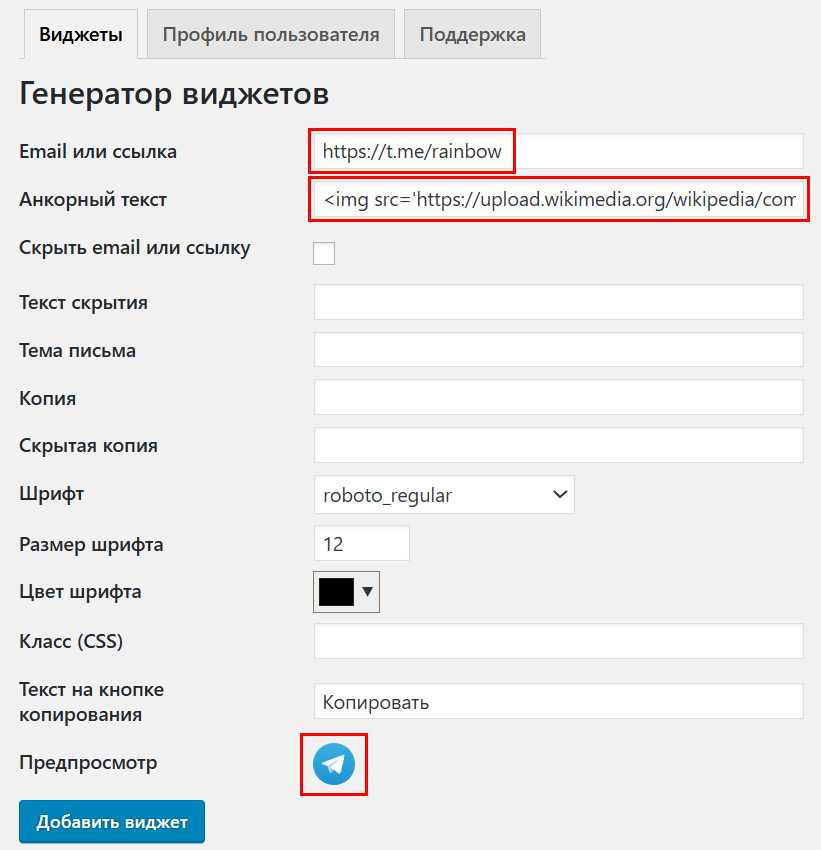Viewport: 821px width, 850px height.
Task: Click into the 'Текст скрытия' field
Action: (558, 302)
